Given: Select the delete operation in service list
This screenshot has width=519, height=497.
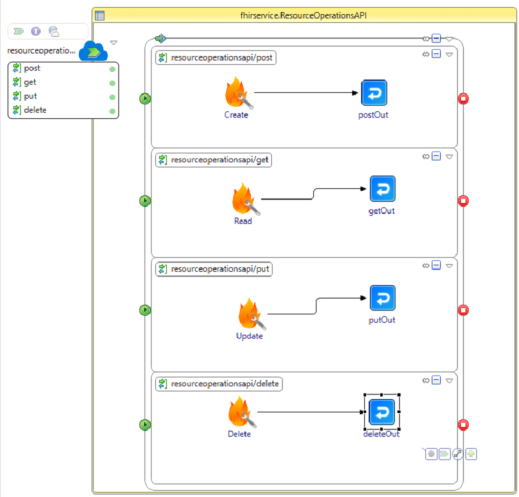Looking at the screenshot, I should (63, 110).
